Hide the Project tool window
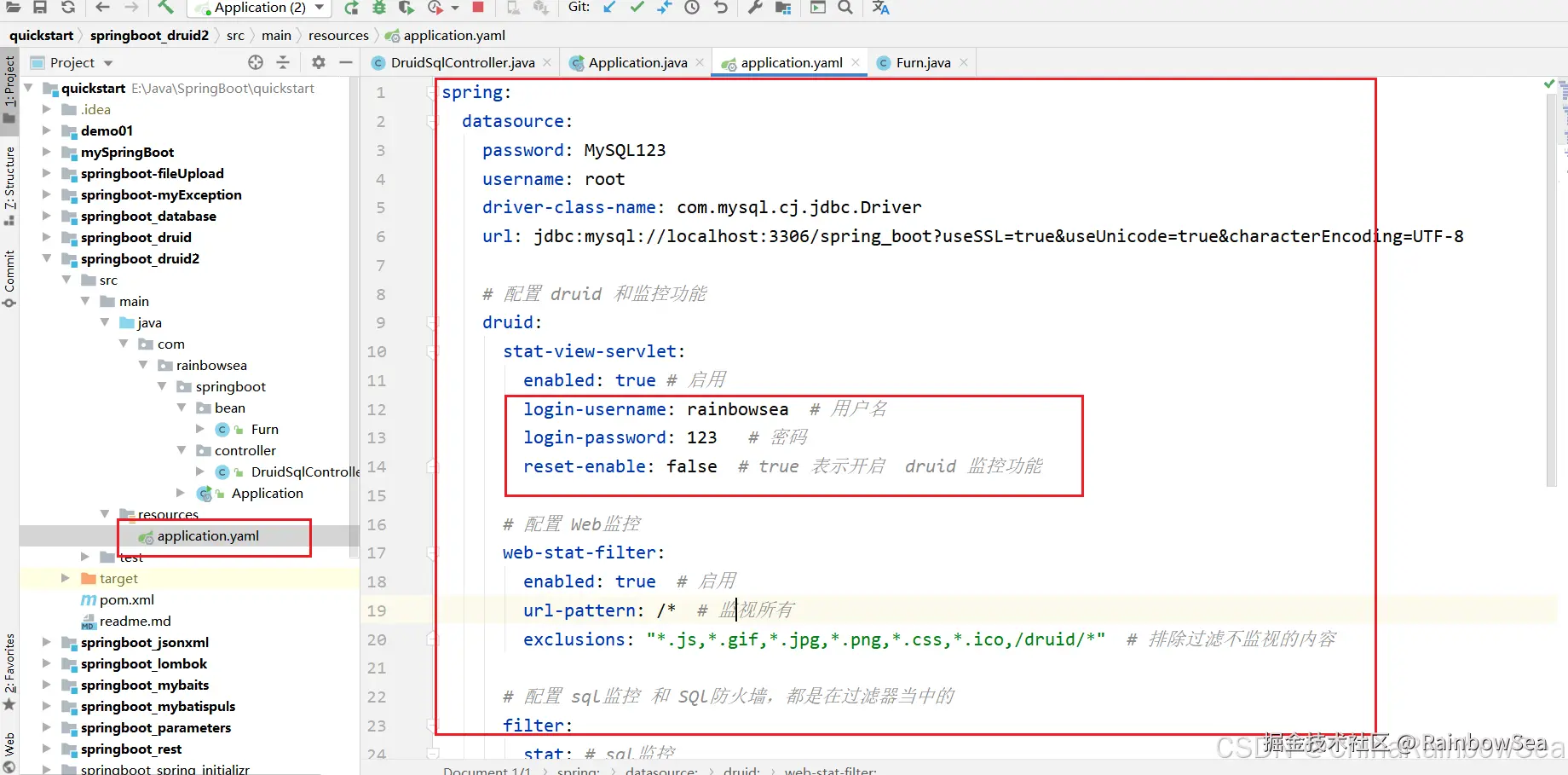The width and height of the screenshot is (1568, 775). pyautogui.click(x=345, y=62)
